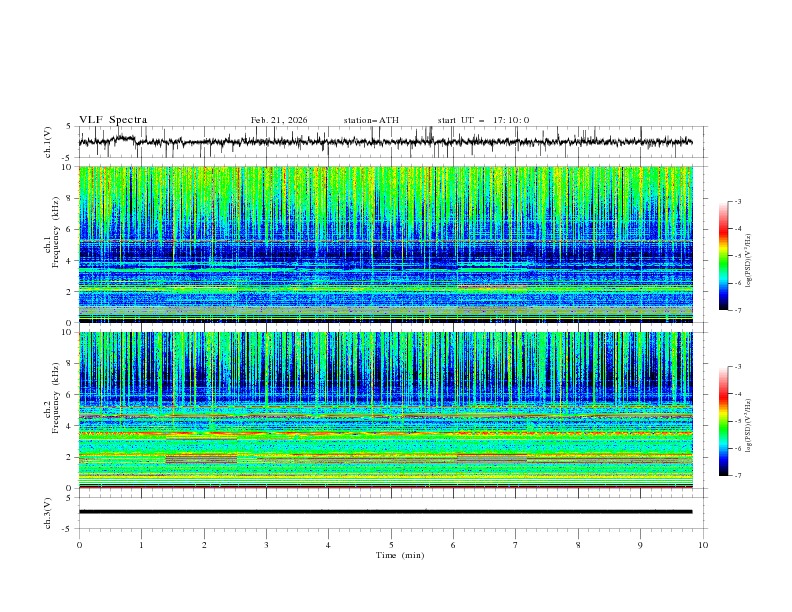Click the "Time (min)" axis title
Image resolution: width=792 pixels, height=612 pixels.
point(400,555)
